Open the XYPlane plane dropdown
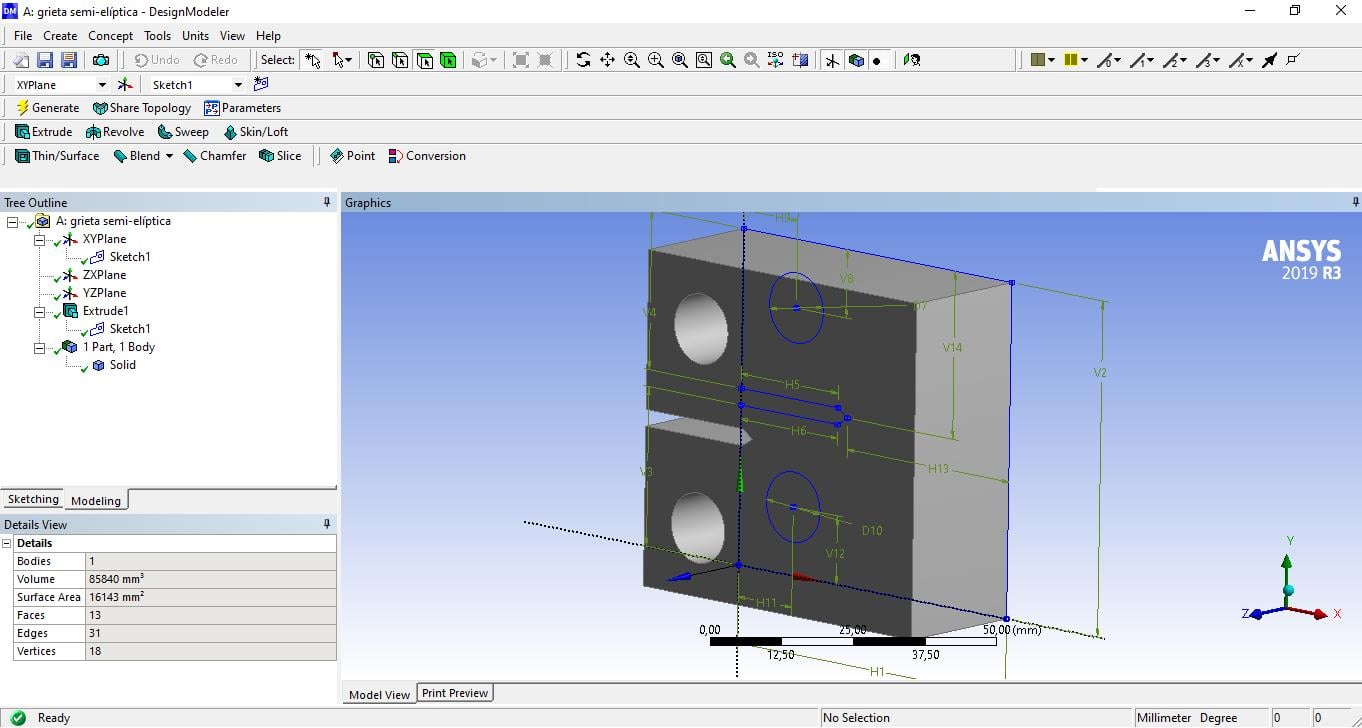 (101, 85)
